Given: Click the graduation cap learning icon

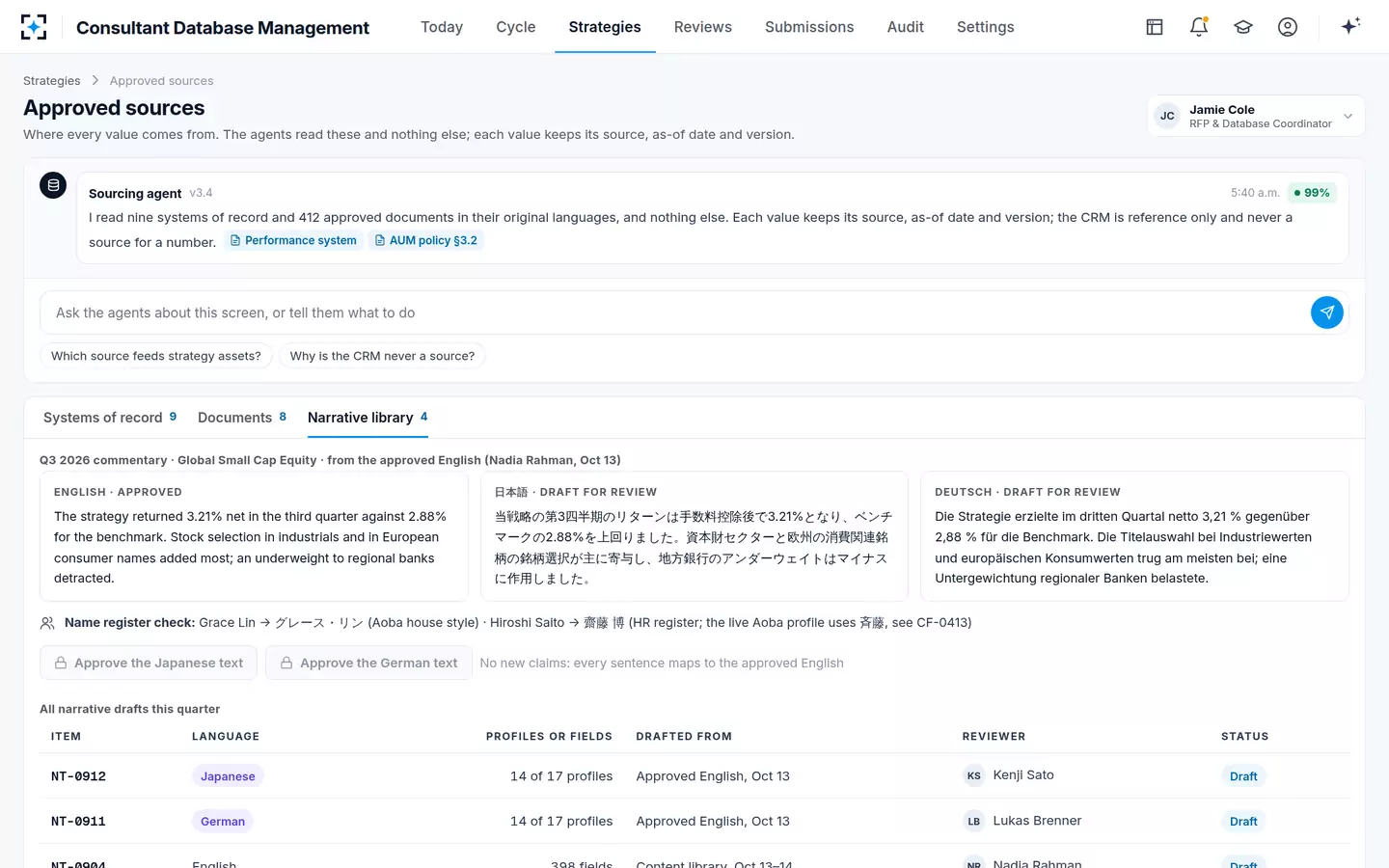Looking at the screenshot, I should (x=1243, y=27).
